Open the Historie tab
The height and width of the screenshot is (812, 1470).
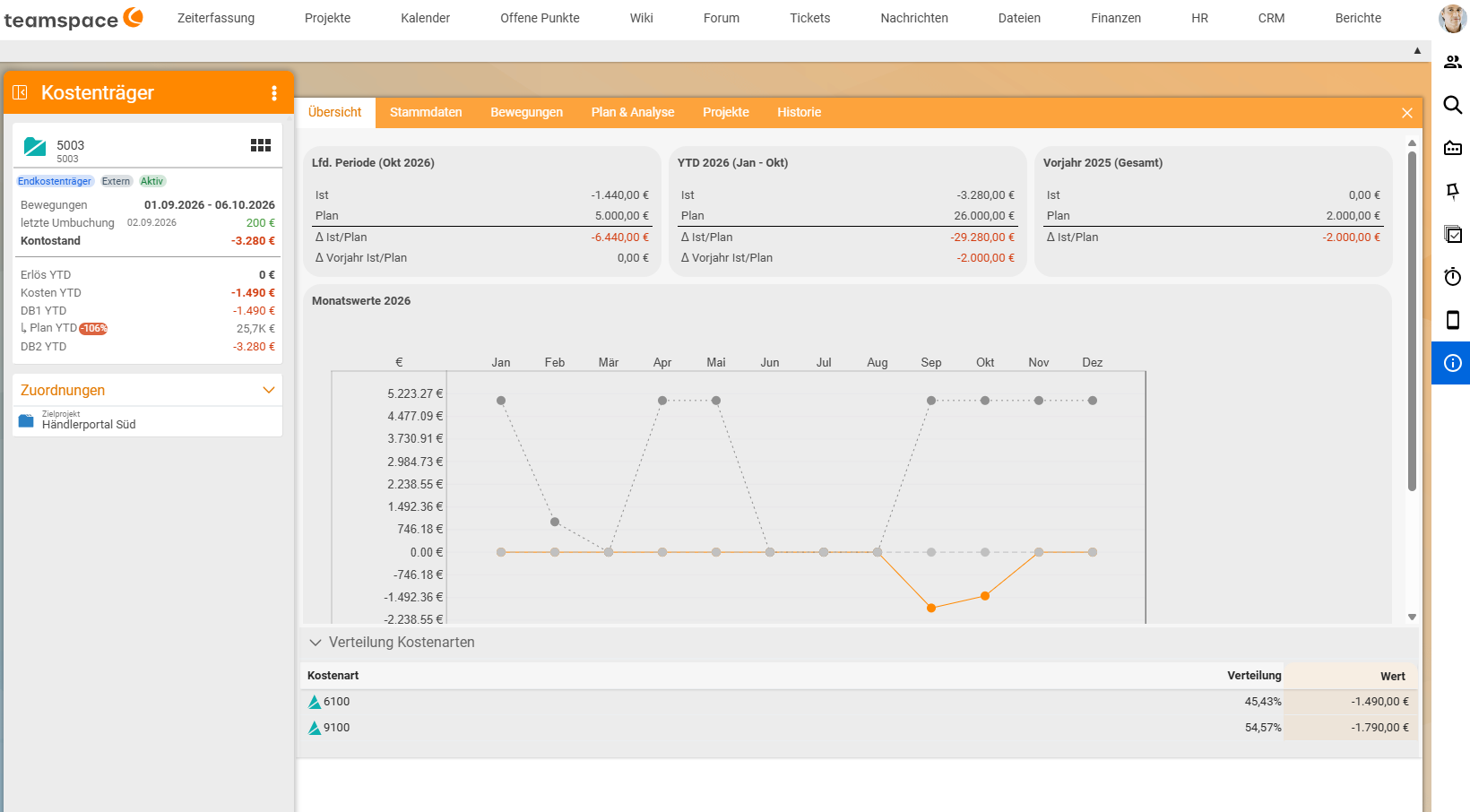point(800,112)
